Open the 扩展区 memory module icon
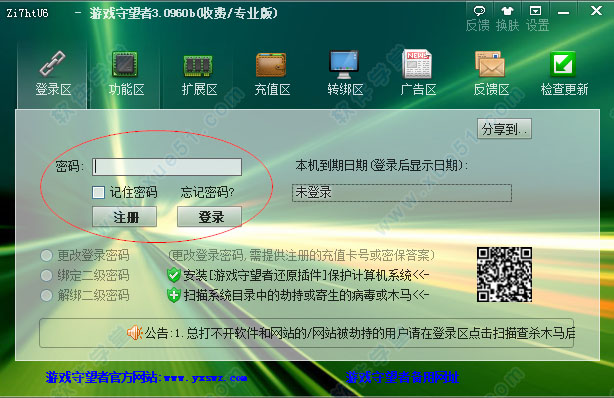This screenshot has height=398, width=614. (x=198, y=66)
